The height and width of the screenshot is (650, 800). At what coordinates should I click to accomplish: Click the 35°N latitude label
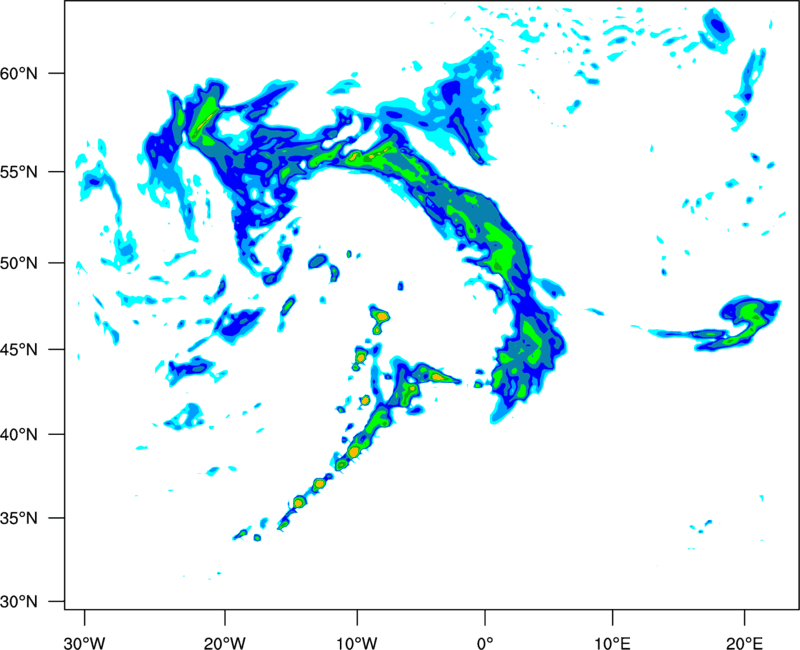click(x=19, y=518)
